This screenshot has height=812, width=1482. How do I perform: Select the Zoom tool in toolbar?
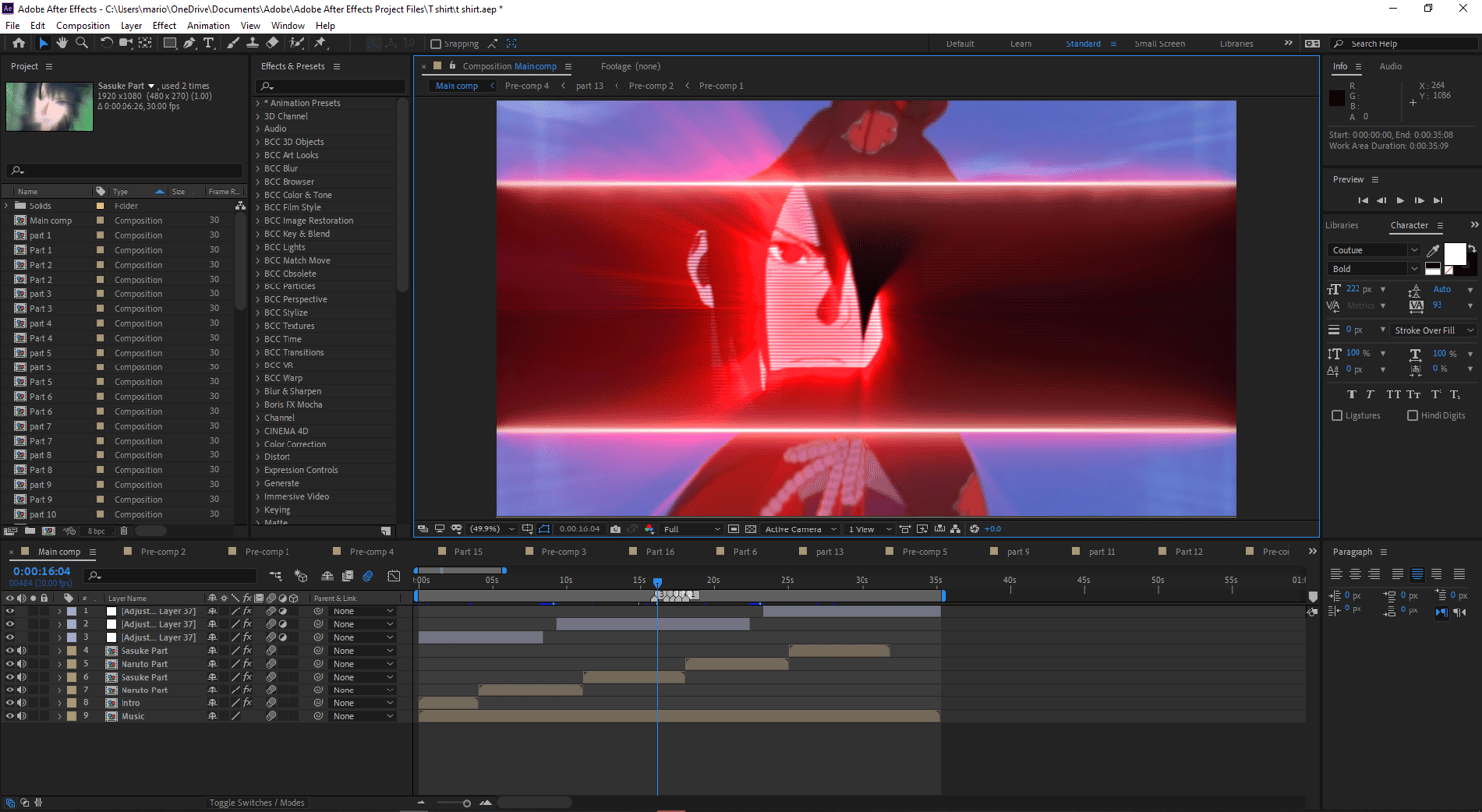pos(82,43)
